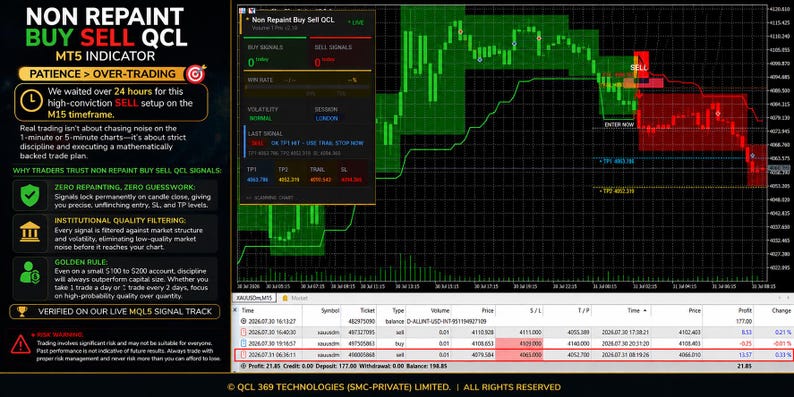Click the open price 4110.928 cell
The width and height of the screenshot is (794, 397).
coord(483,332)
